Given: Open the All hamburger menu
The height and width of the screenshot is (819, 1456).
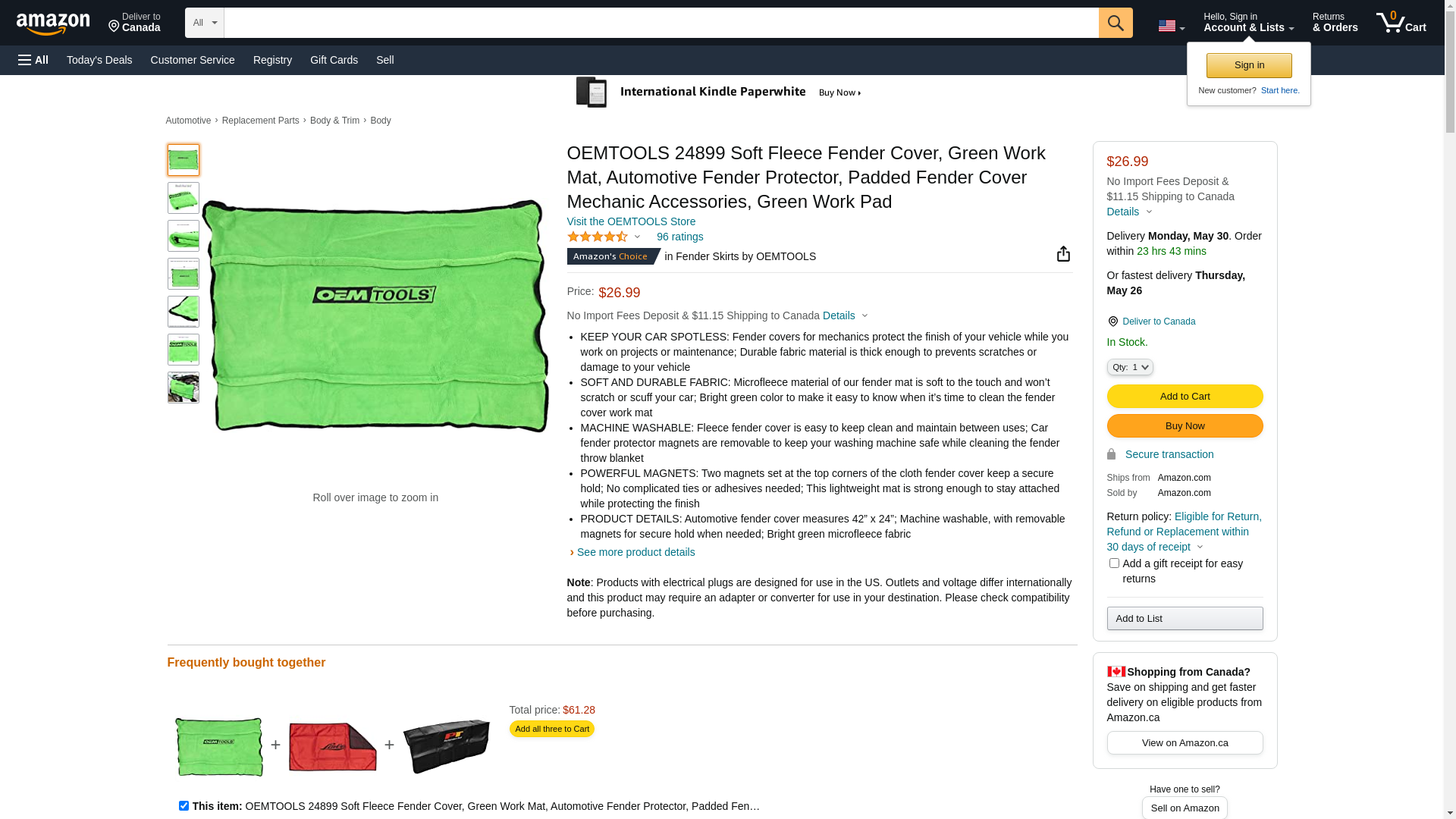Looking at the screenshot, I should [x=33, y=60].
